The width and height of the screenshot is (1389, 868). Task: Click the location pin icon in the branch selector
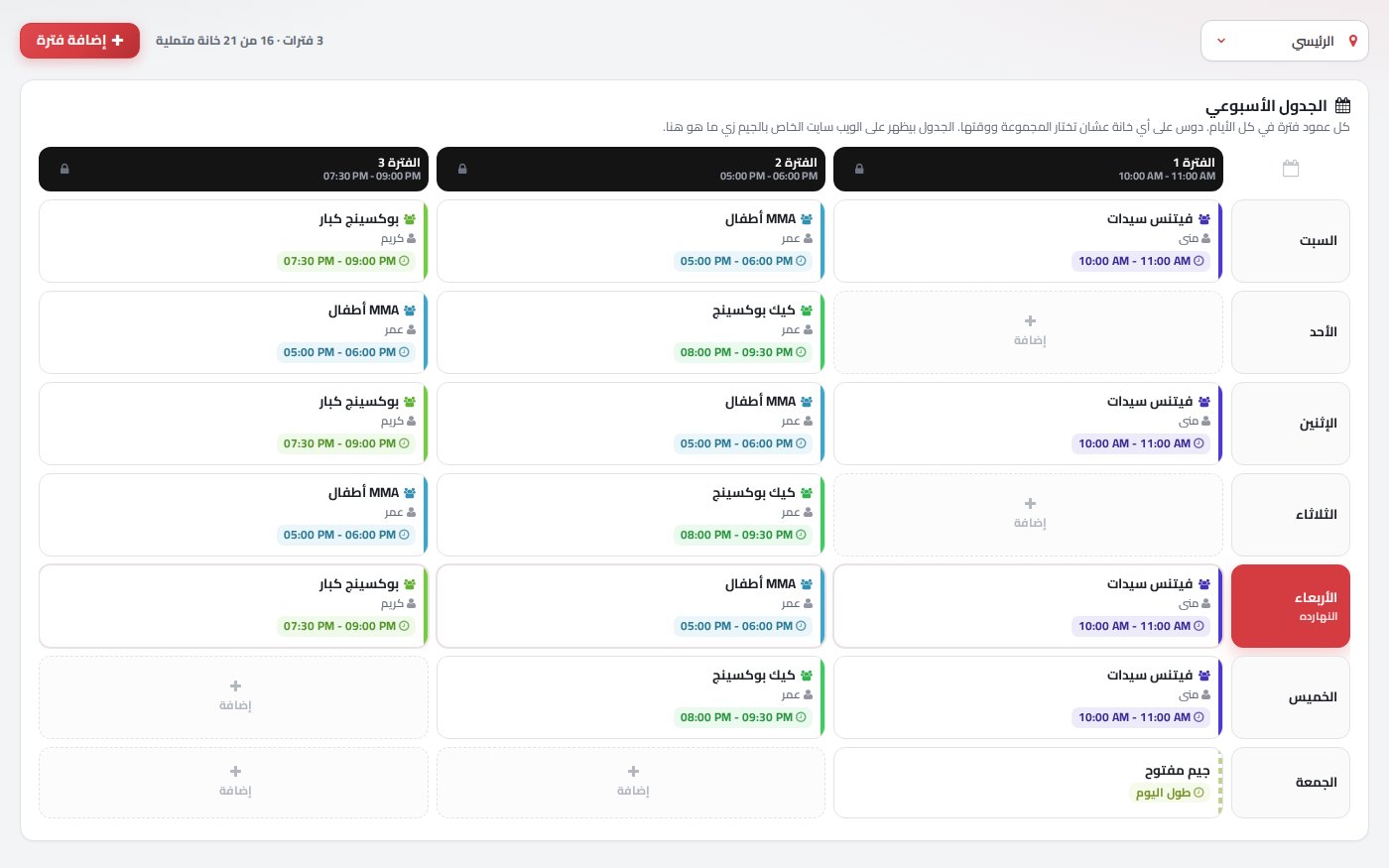coord(1353,42)
